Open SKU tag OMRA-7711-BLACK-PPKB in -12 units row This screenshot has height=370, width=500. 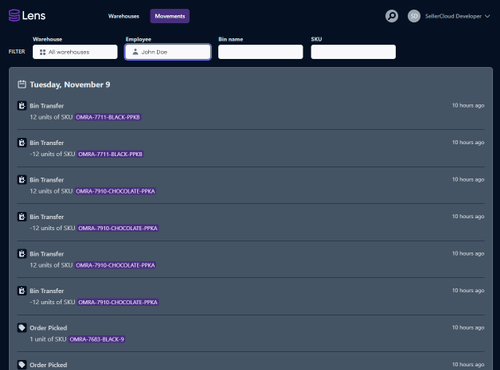pyautogui.click(x=110, y=154)
